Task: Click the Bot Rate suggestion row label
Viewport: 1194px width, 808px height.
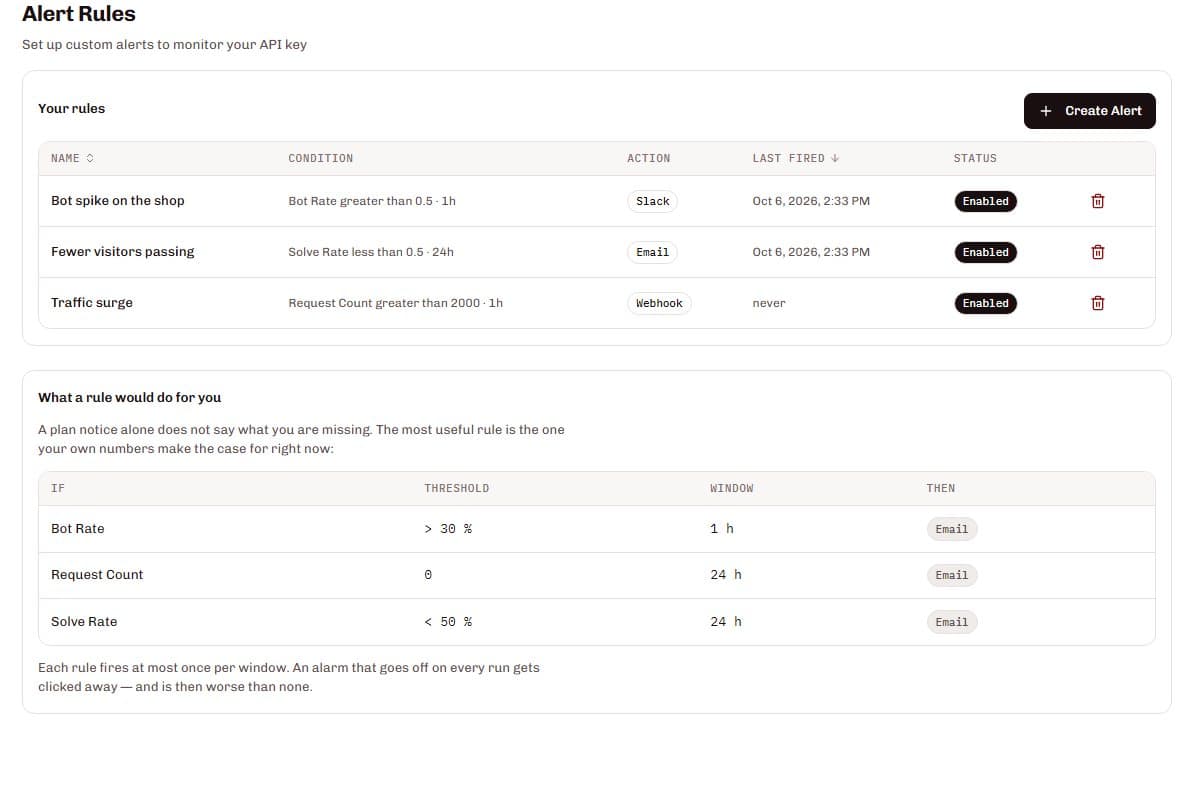Action: coord(78,529)
